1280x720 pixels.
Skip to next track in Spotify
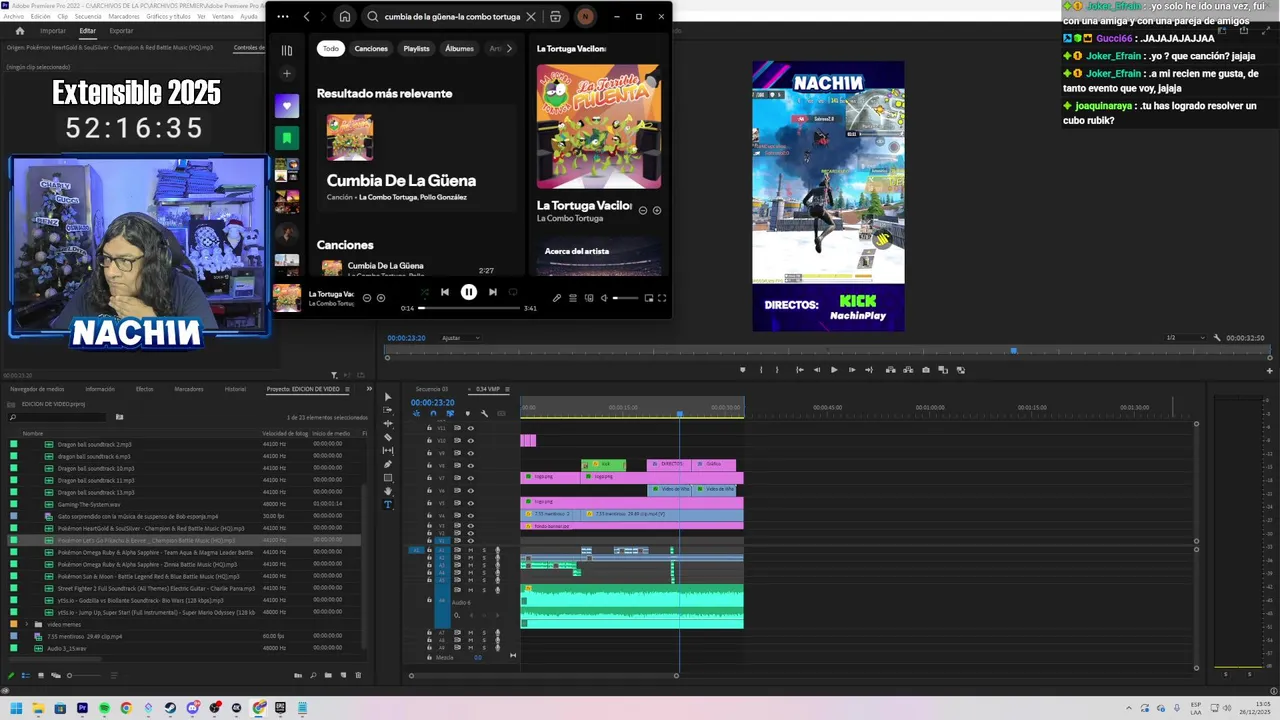point(492,292)
